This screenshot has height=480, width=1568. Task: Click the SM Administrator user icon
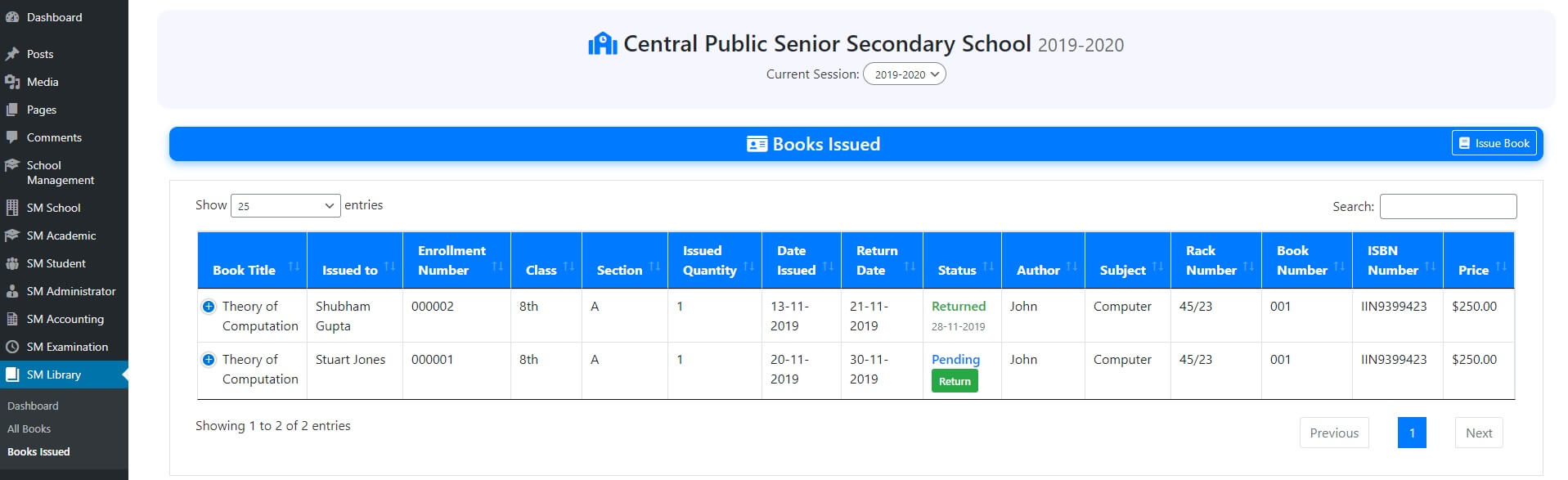12,291
